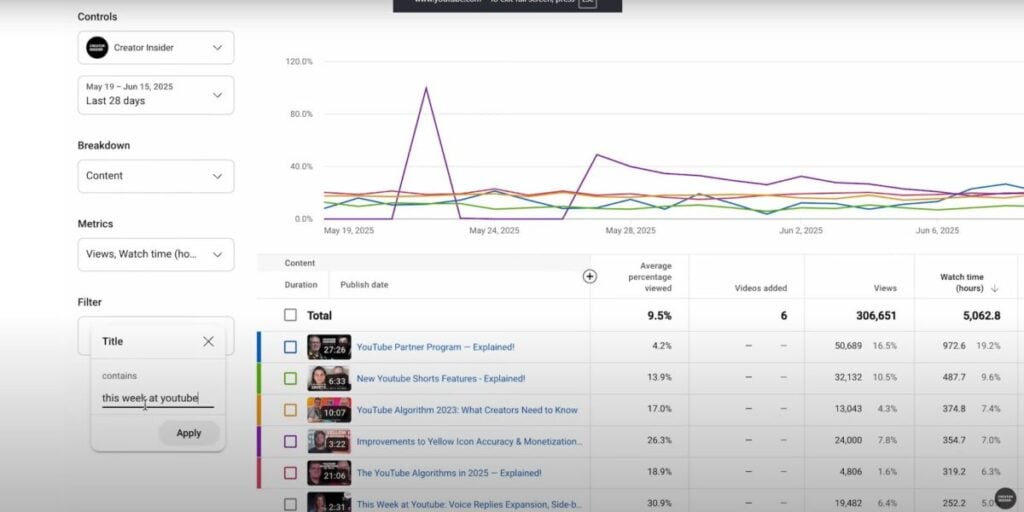Open YouTube Partner Program — Explained! link
Viewport: 1024px width, 512px height.
(435, 347)
